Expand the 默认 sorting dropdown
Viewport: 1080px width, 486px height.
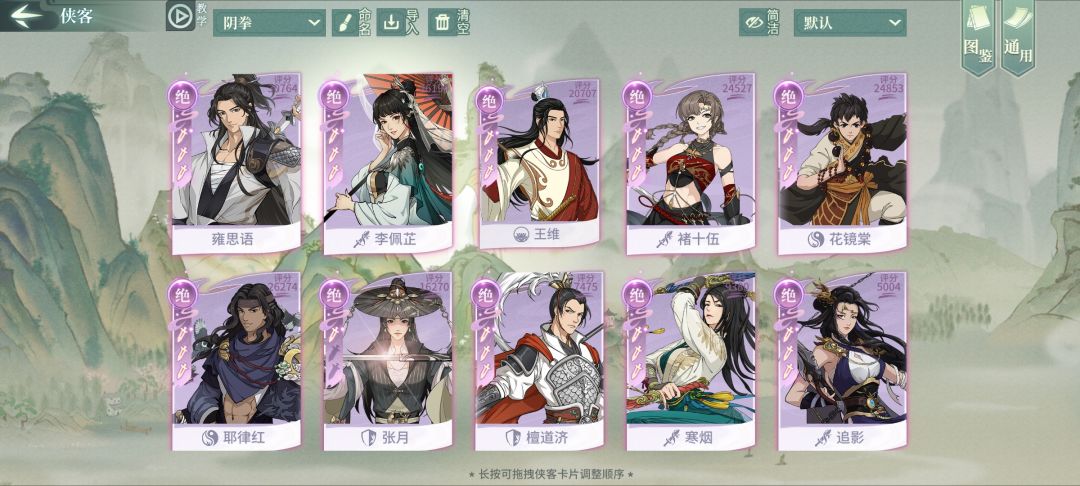pos(850,23)
